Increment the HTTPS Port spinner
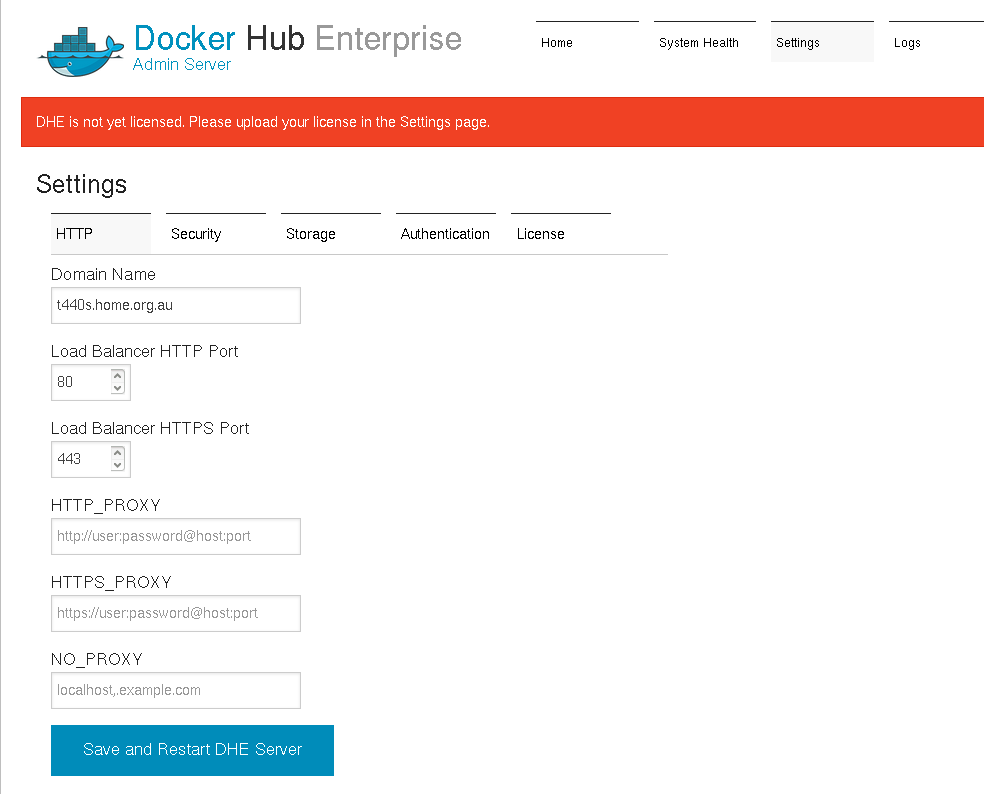This screenshot has height=794, width=984. tap(118, 453)
